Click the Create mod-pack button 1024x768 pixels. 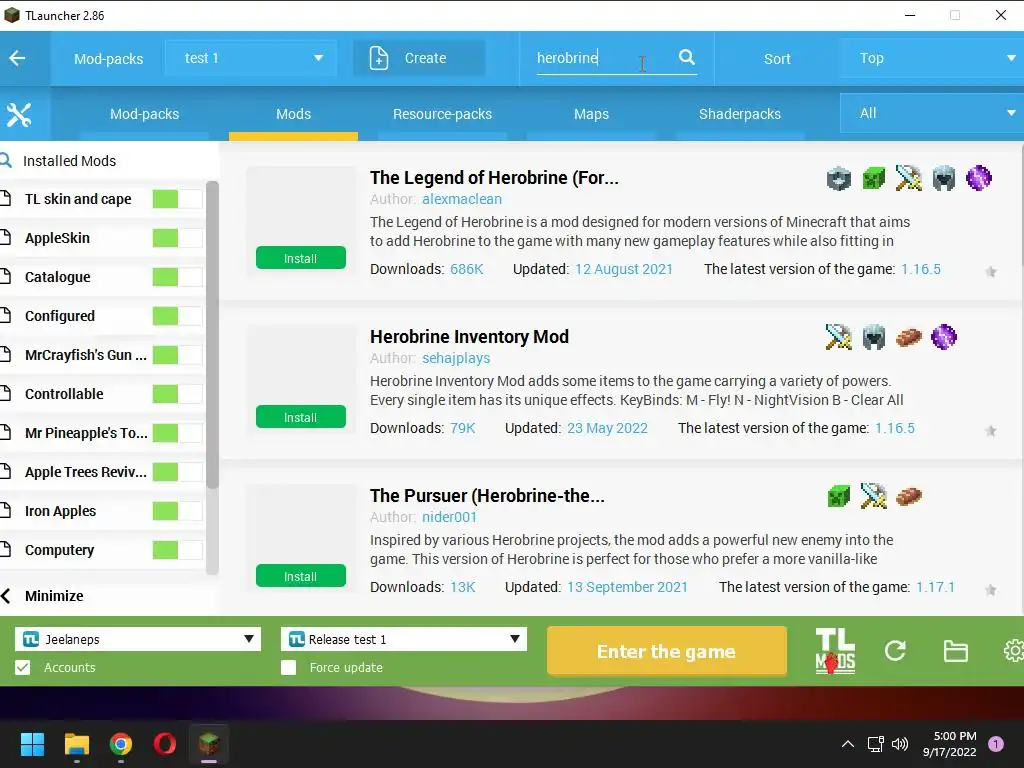pyautogui.click(x=419, y=58)
